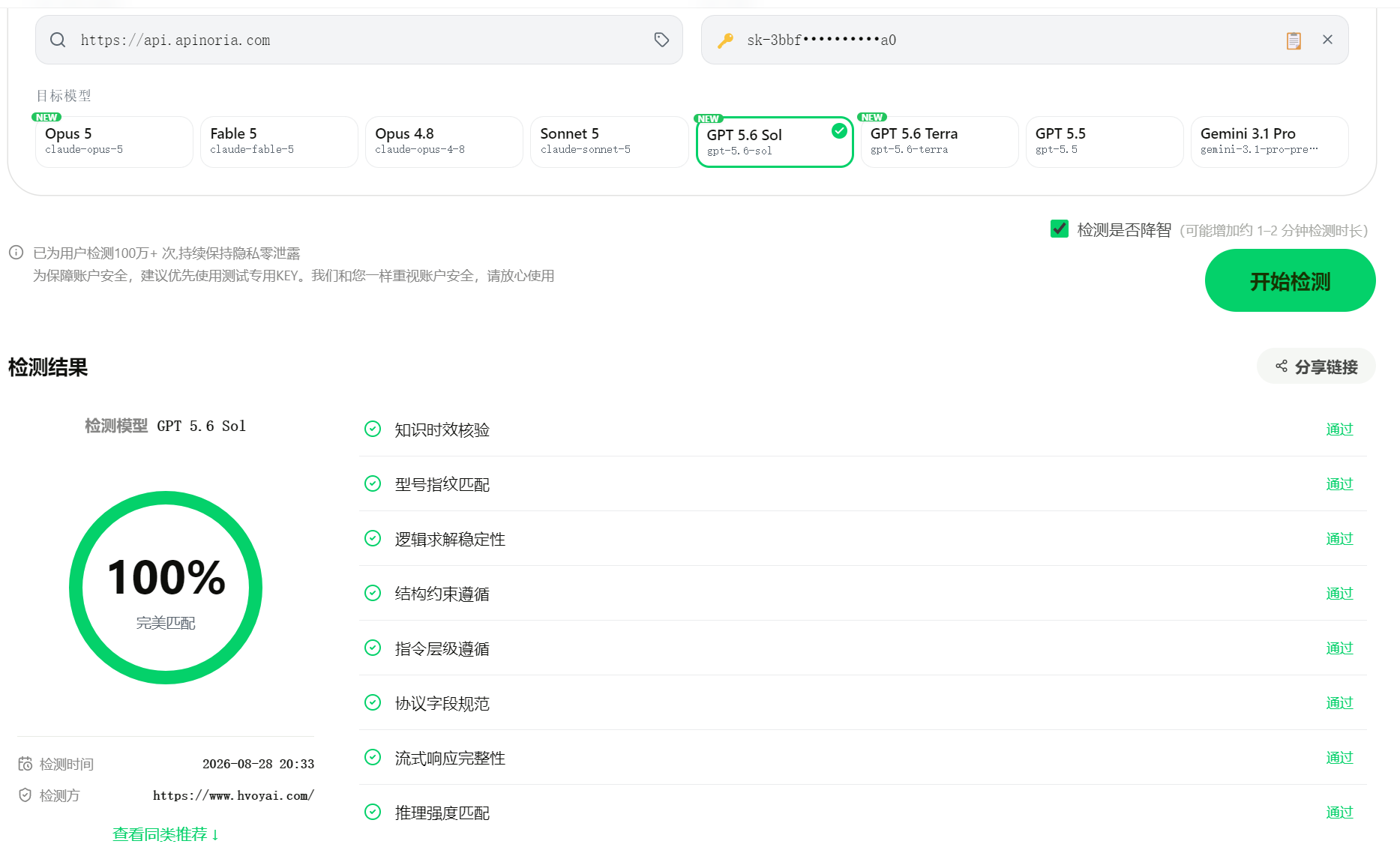Select the GPT 5.5 model card
This screenshot has width=1400, height=844.
[x=1105, y=142]
